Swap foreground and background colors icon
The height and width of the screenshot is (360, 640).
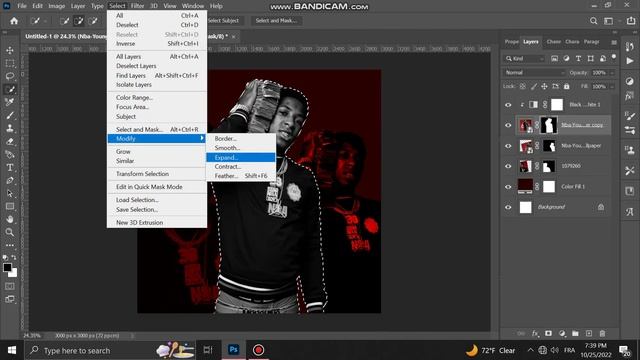(x=14, y=258)
